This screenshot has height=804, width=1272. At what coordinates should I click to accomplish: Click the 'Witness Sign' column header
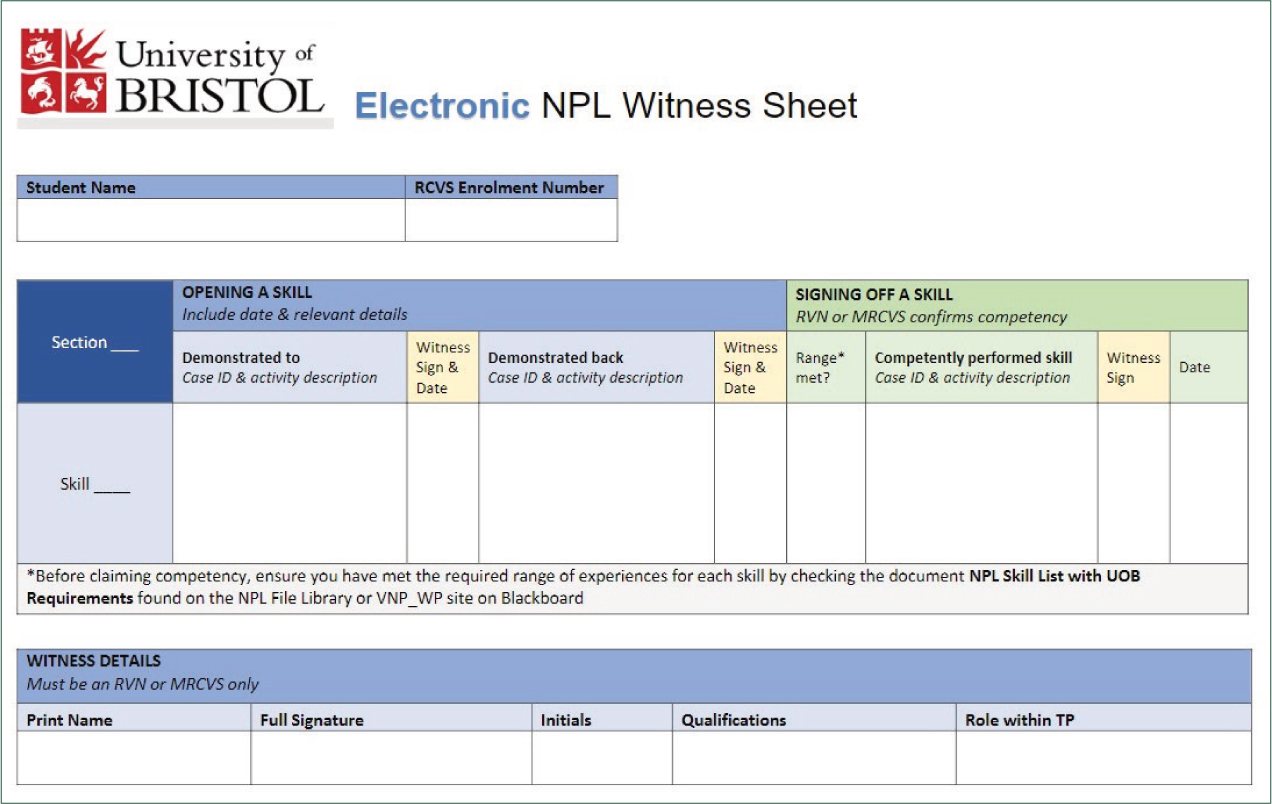(1134, 367)
